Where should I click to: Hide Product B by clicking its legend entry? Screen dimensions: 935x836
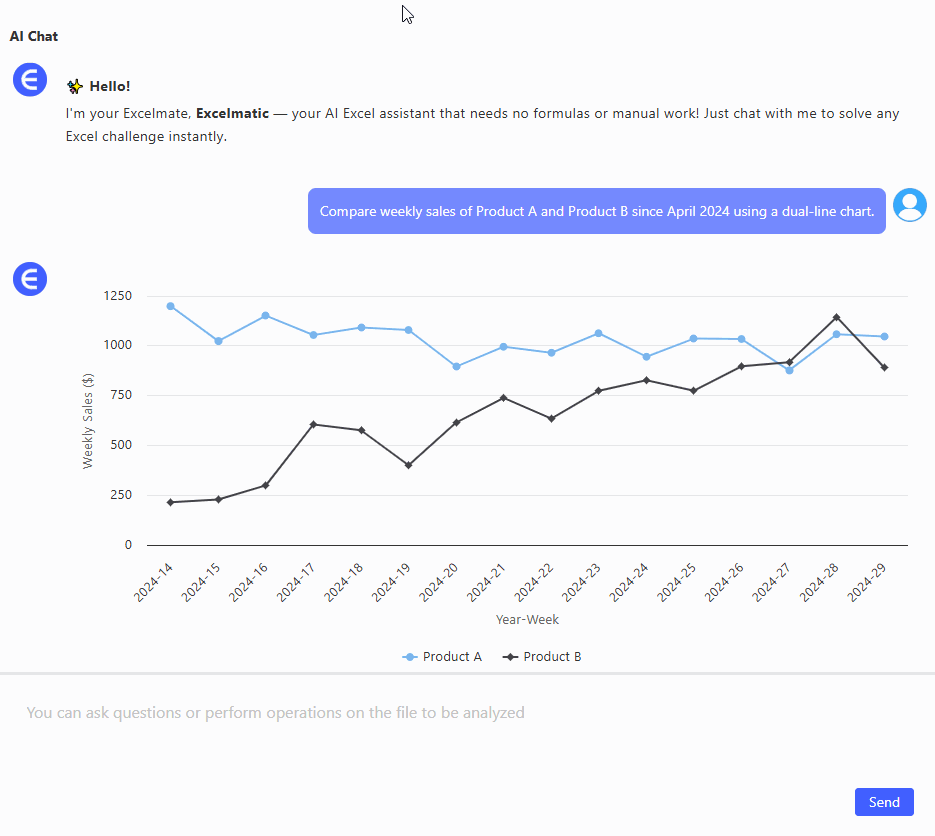(x=541, y=656)
